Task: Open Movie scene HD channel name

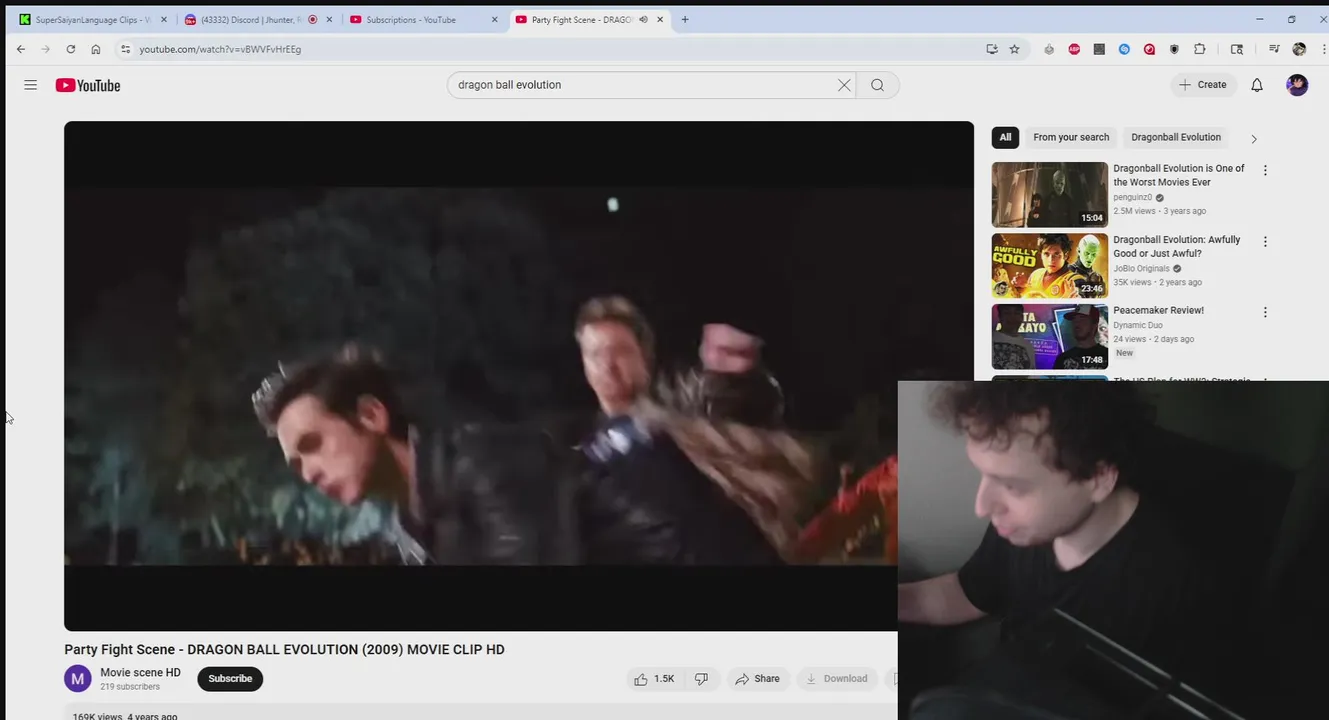Action: coord(140,673)
